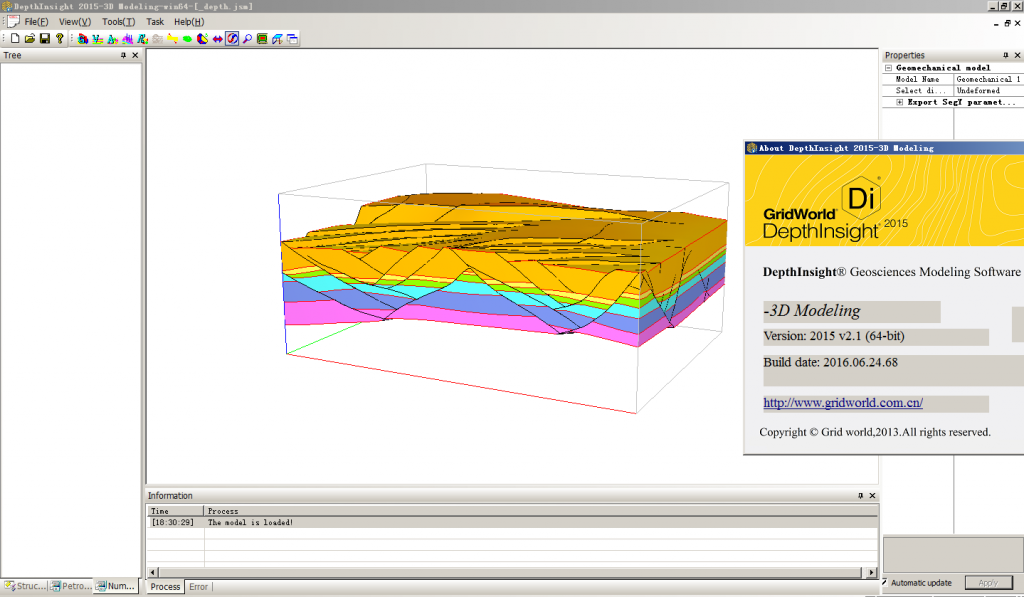This screenshot has width=1024, height=597.
Task: Minimize the inner document window
Action: coord(996,24)
